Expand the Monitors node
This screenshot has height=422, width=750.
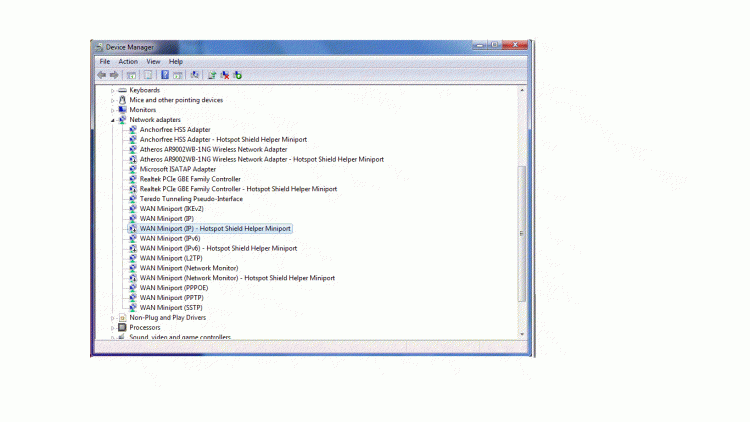pos(113,110)
